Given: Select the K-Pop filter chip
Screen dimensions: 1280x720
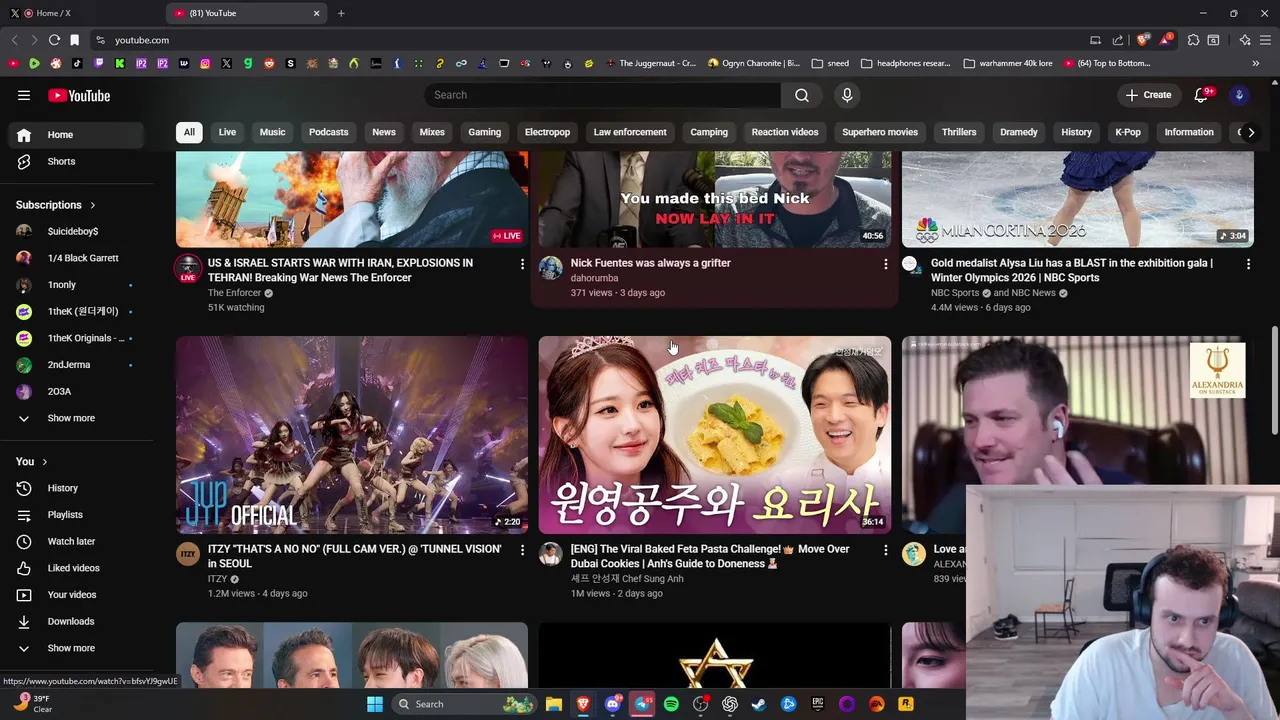Looking at the screenshot, I should click(x=1127, y=132).
